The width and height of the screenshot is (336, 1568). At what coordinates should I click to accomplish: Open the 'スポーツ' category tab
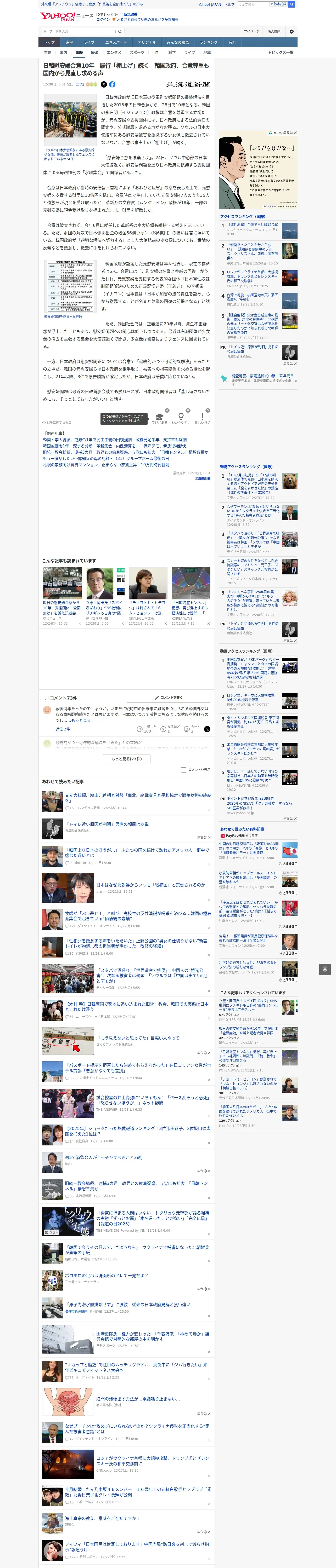click(137, 52)
